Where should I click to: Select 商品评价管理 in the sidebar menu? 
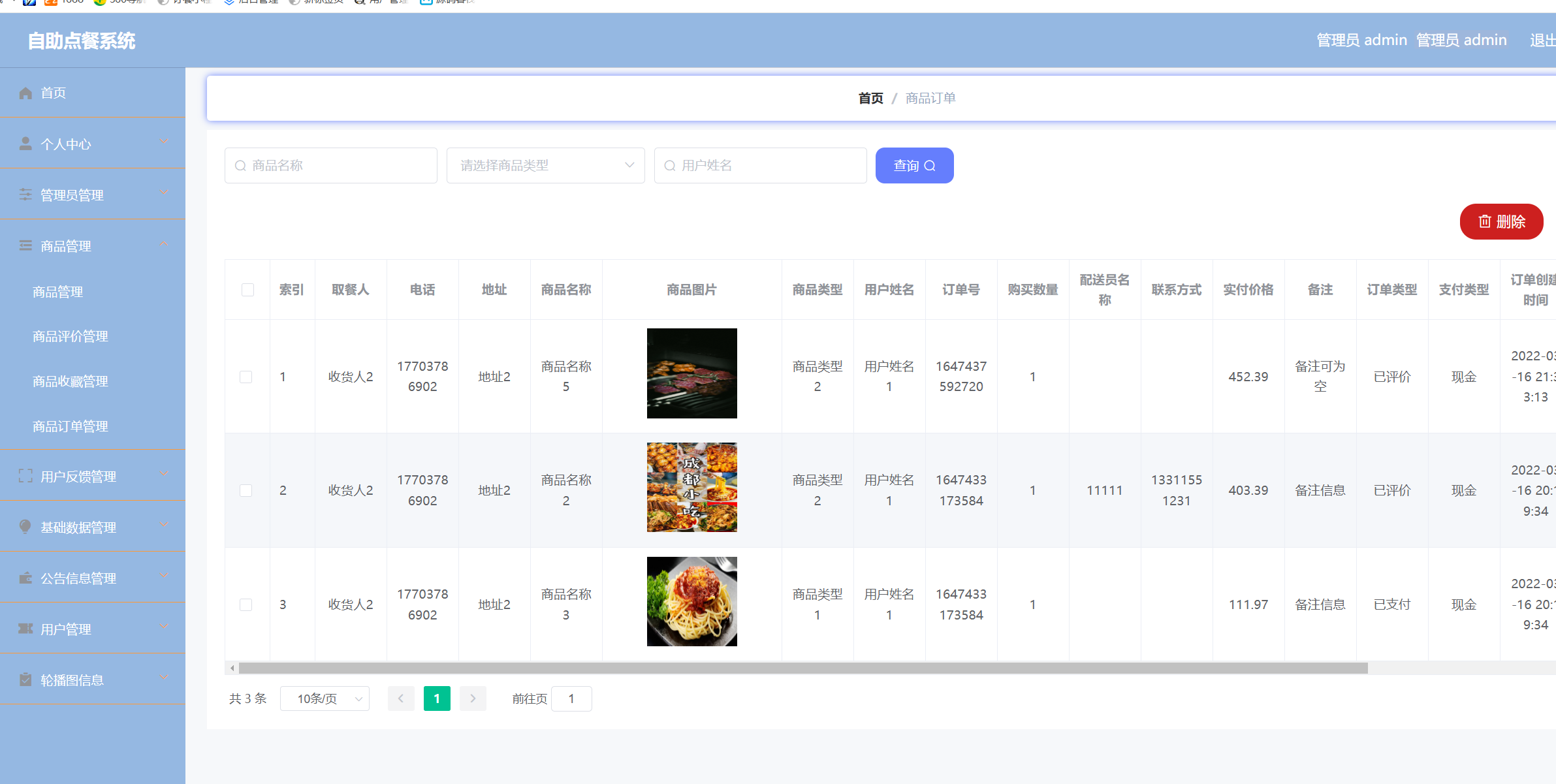point(70,336)
